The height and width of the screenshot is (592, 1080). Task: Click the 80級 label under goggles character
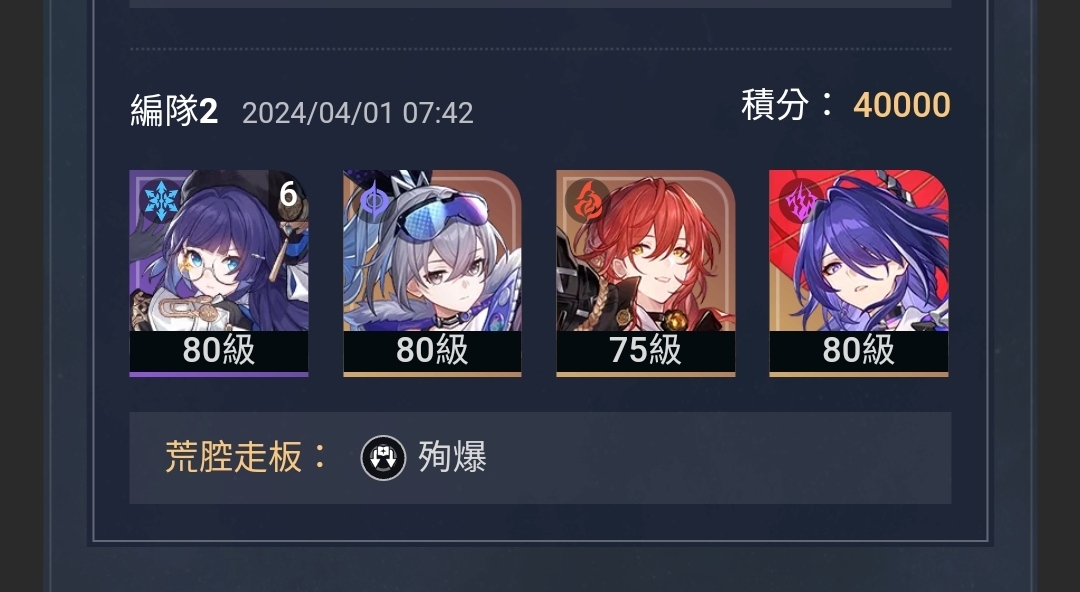432,350
